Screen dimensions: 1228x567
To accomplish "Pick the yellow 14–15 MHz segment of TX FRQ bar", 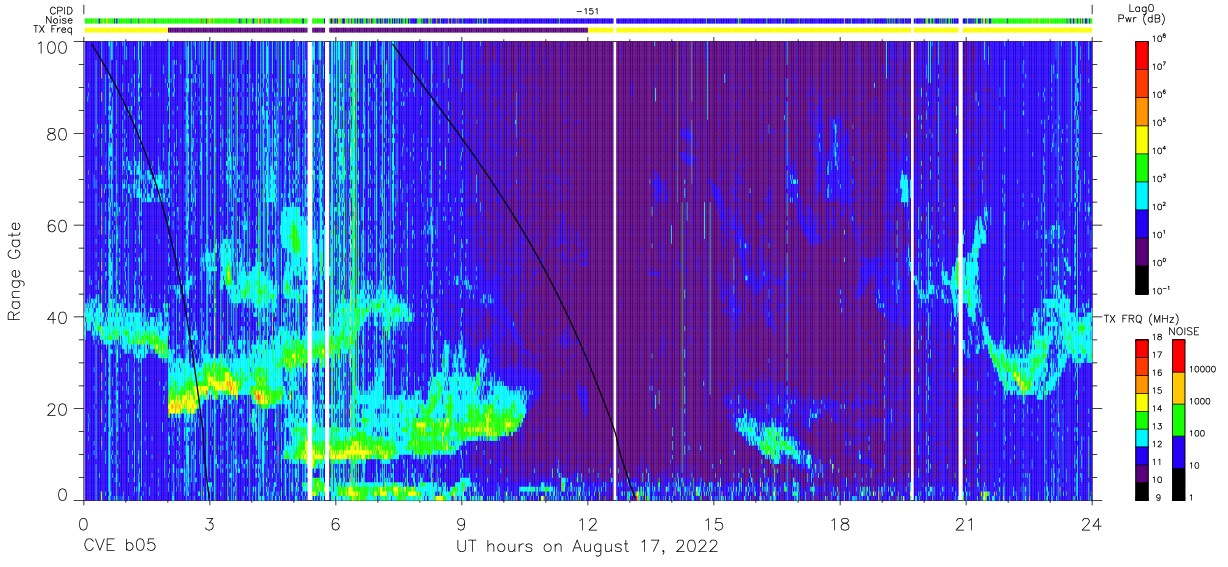I will 1142,401.
